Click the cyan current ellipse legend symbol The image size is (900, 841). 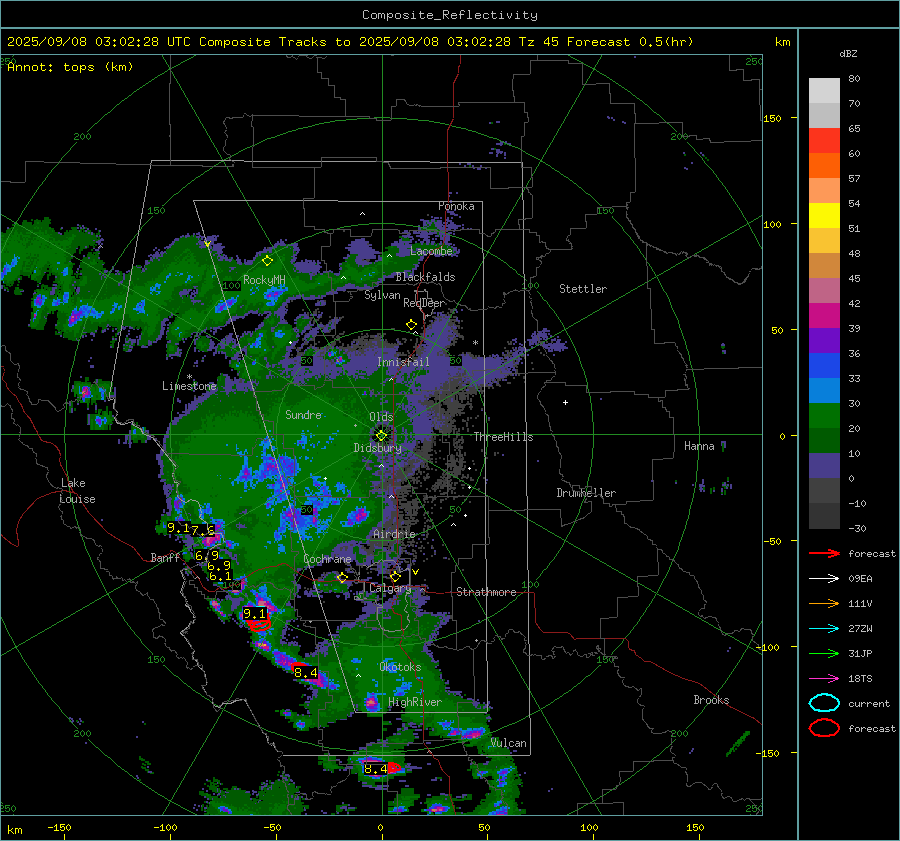tap(824, 703)
